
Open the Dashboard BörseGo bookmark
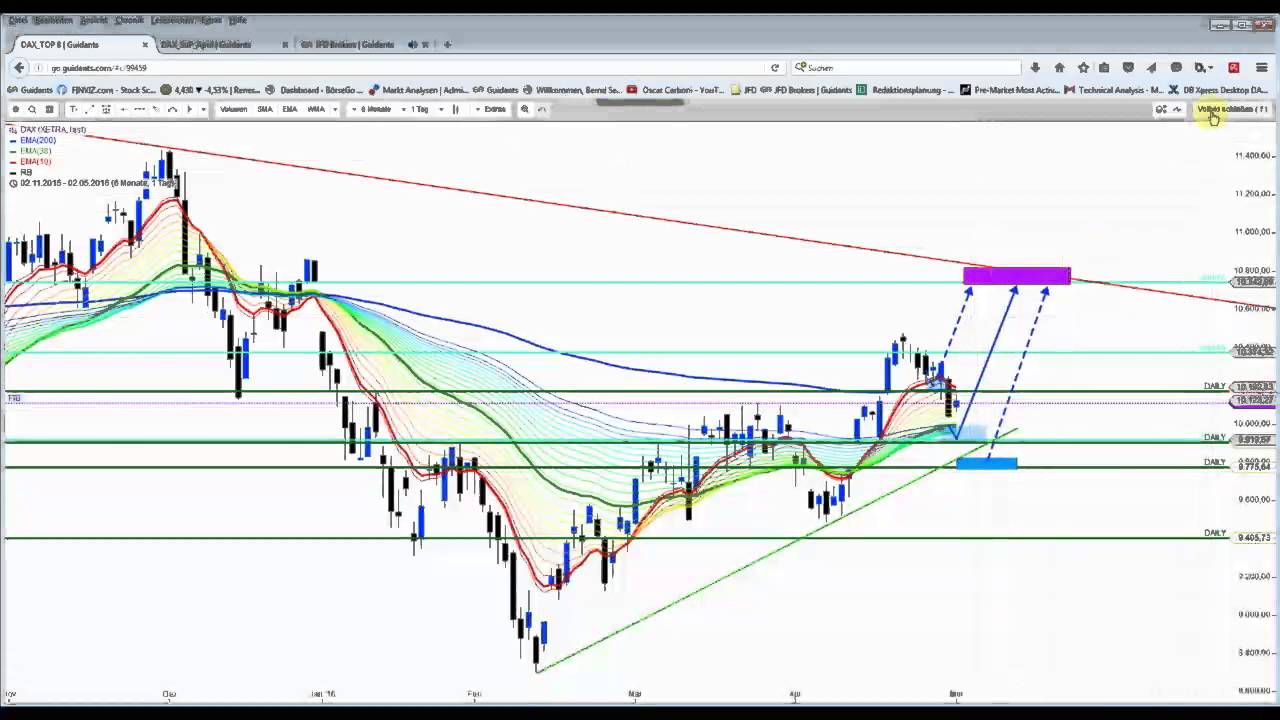click(x=314, y=90)
